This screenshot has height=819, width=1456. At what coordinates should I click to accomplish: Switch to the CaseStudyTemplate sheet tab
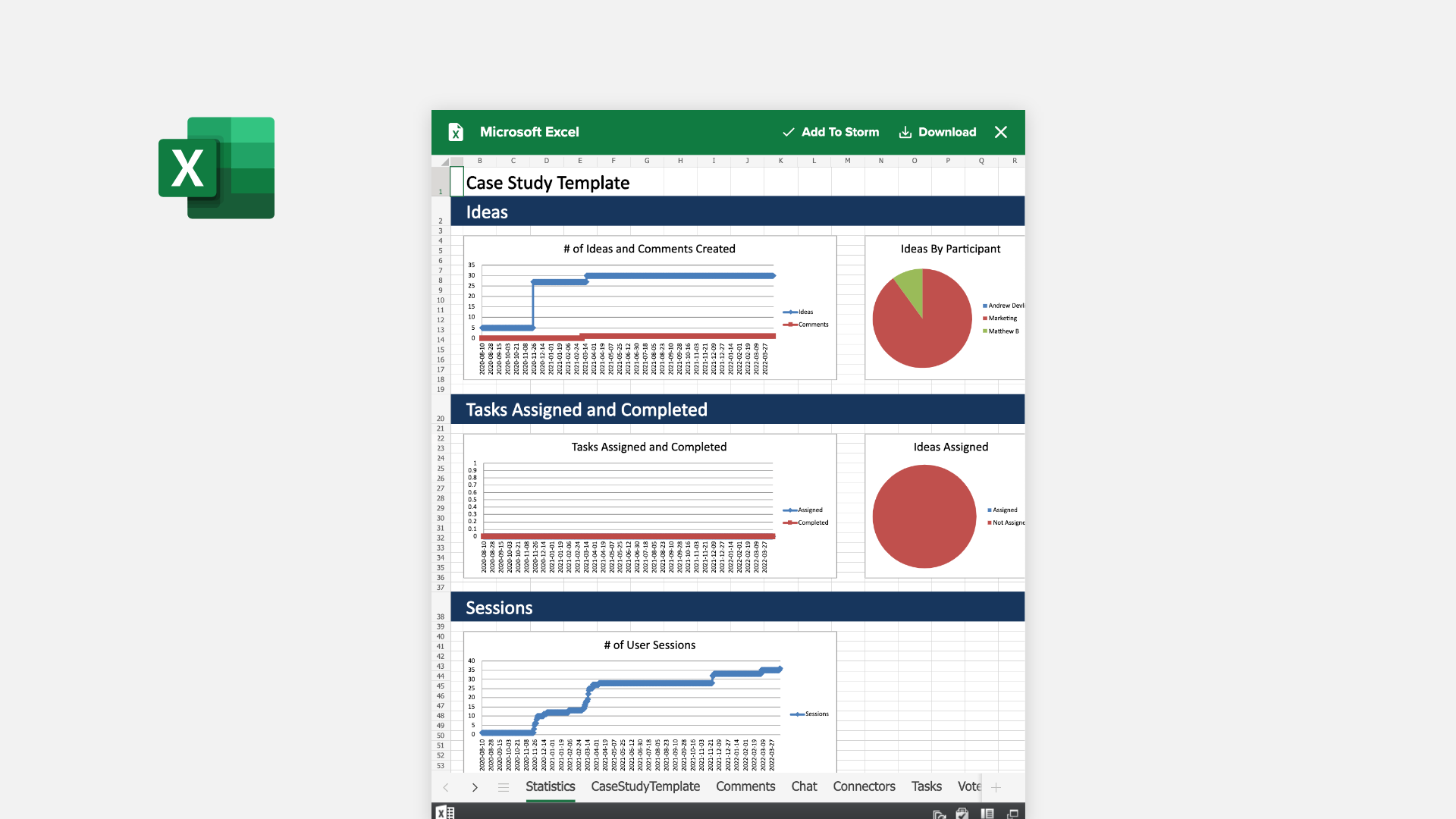645,786
